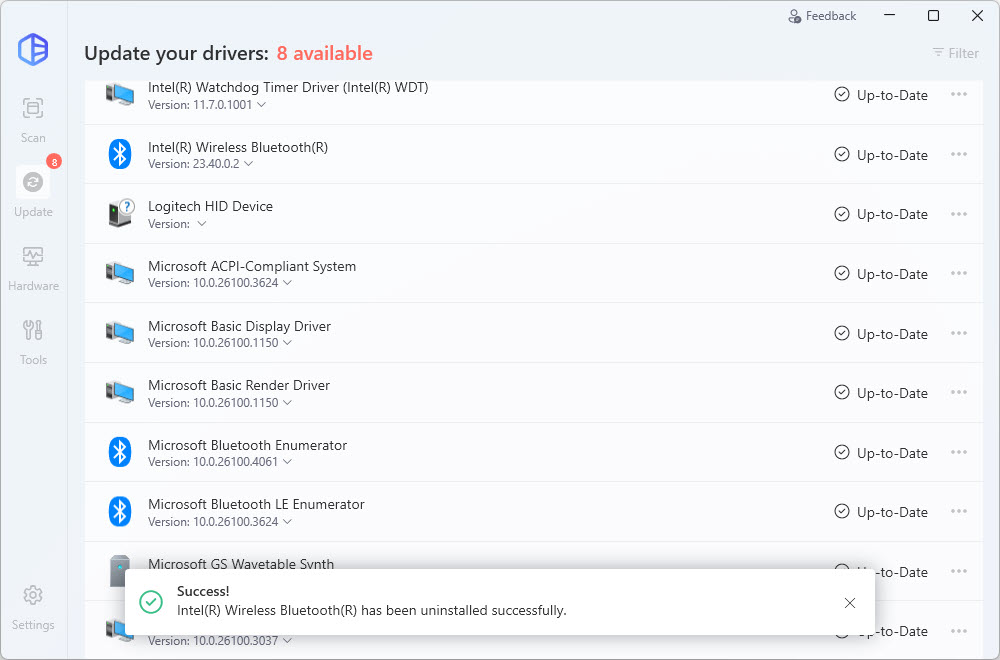1000x660 pixels.
Task: Click the Logitech HID Device unknown-device icon
Action: [120, 214]
